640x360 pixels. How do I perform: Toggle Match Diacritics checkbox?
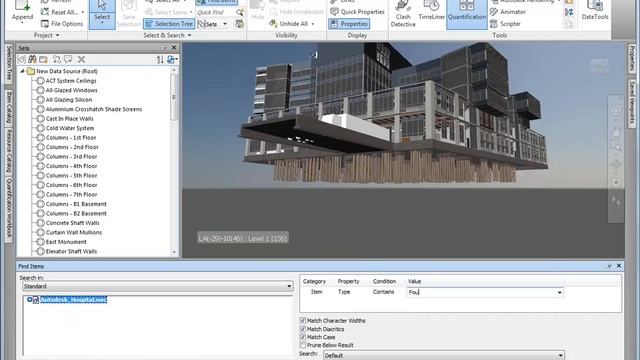pyautogui.click(x=302, y=329)
